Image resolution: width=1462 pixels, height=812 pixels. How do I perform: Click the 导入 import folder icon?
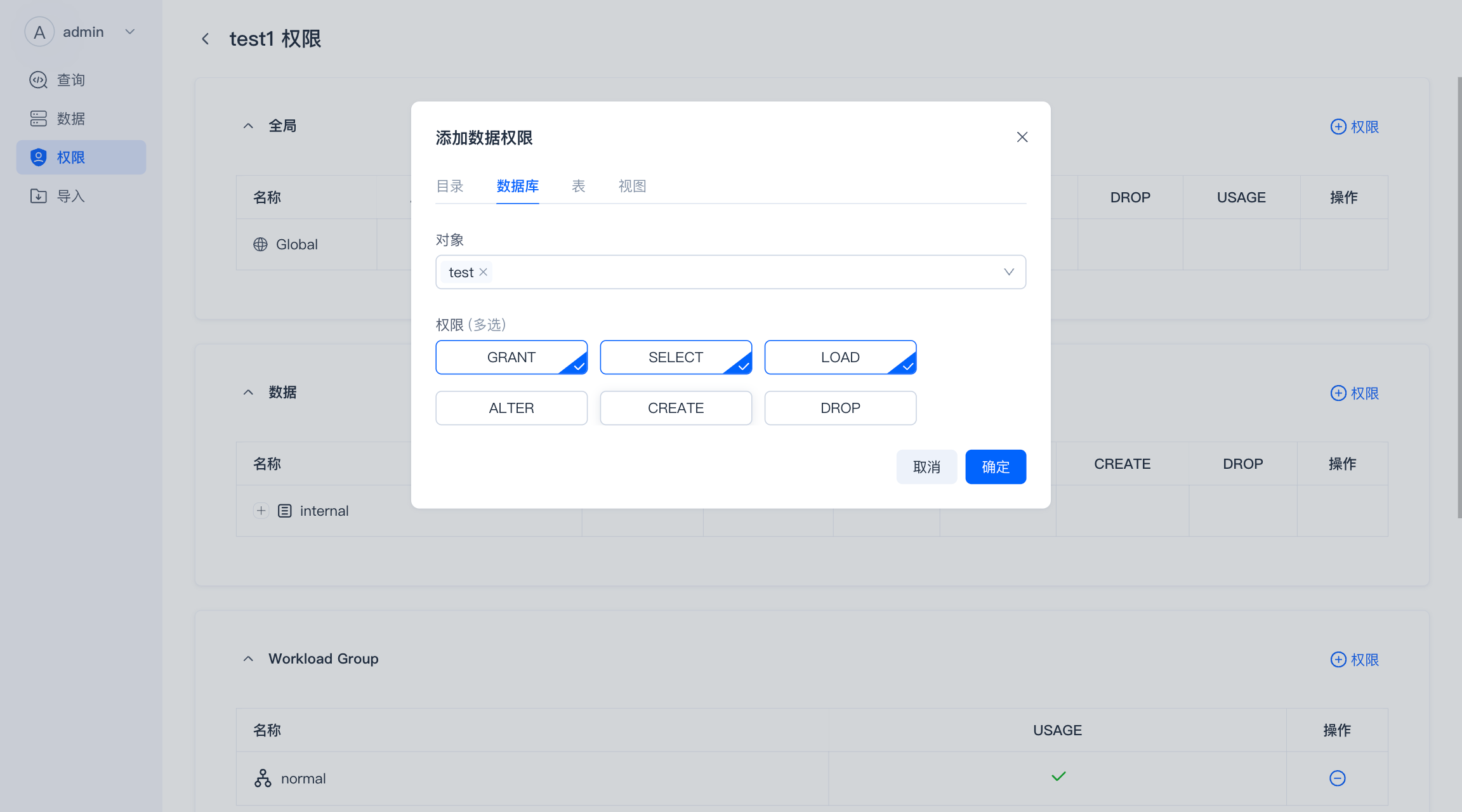tap(39, 196)
